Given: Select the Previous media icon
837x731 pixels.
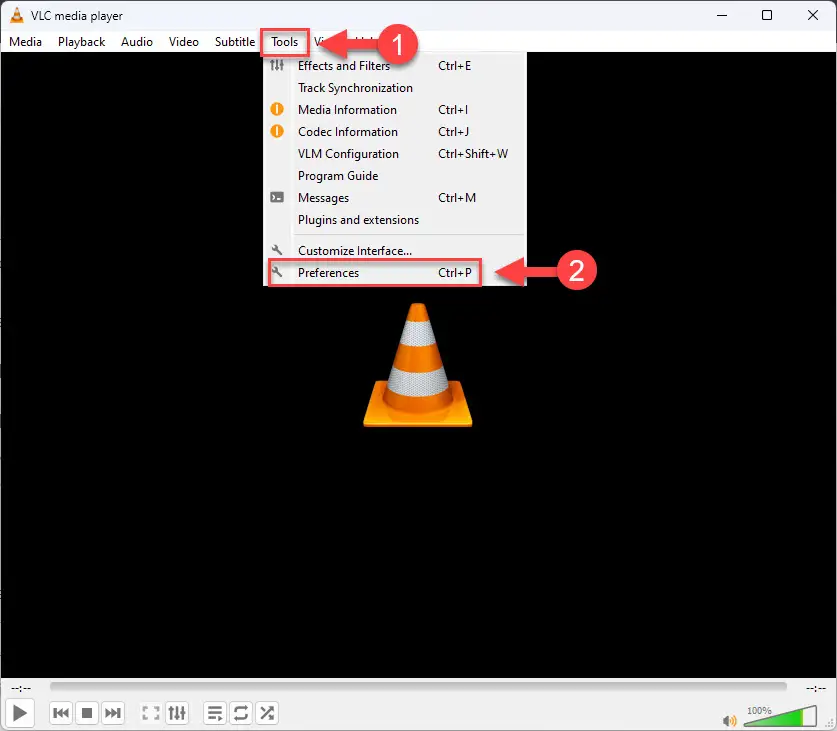Looking at the screenshot, I should click(x=61, y=713).
